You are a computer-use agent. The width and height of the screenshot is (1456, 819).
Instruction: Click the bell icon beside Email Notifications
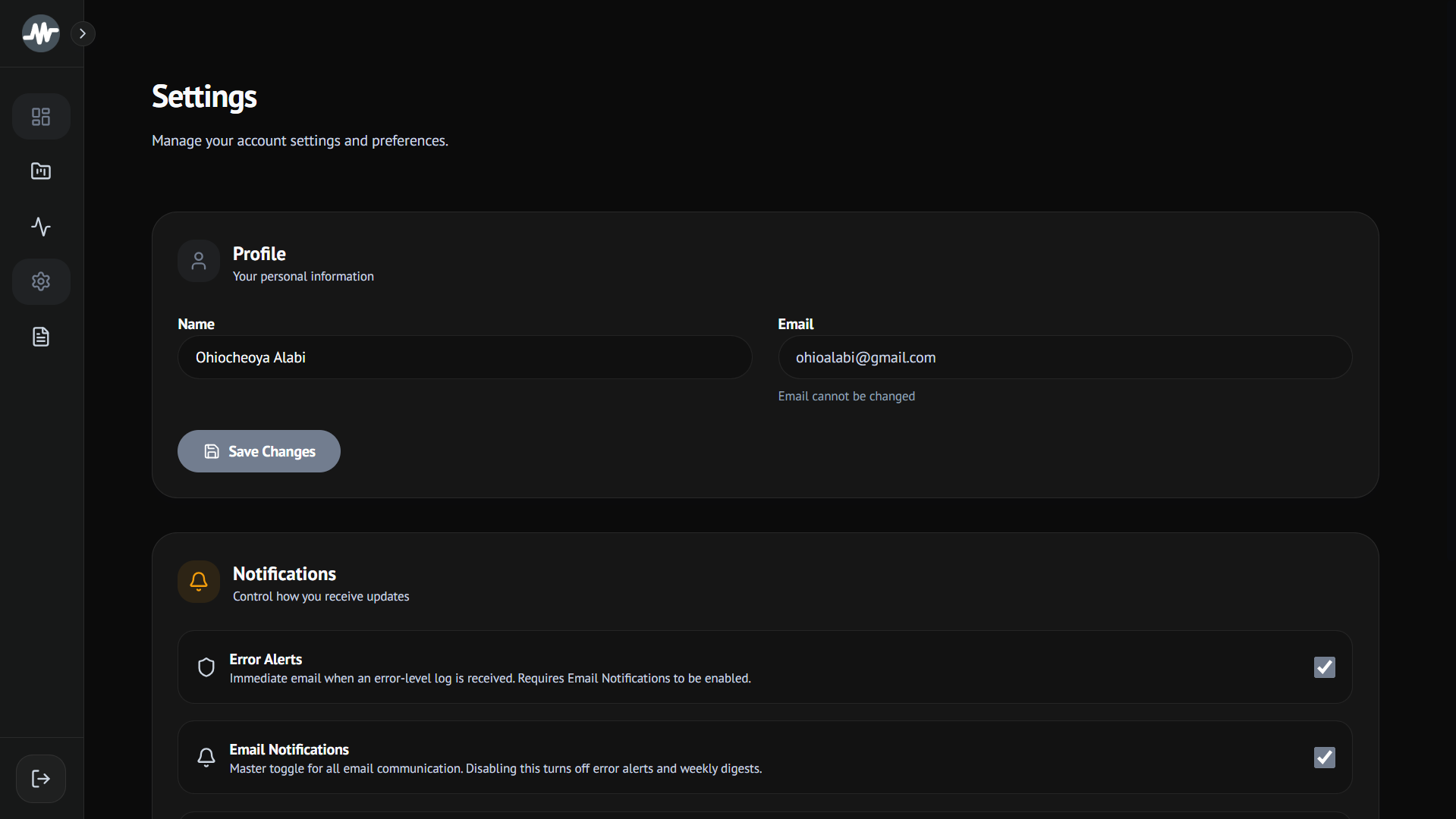(x=206, y=758)
